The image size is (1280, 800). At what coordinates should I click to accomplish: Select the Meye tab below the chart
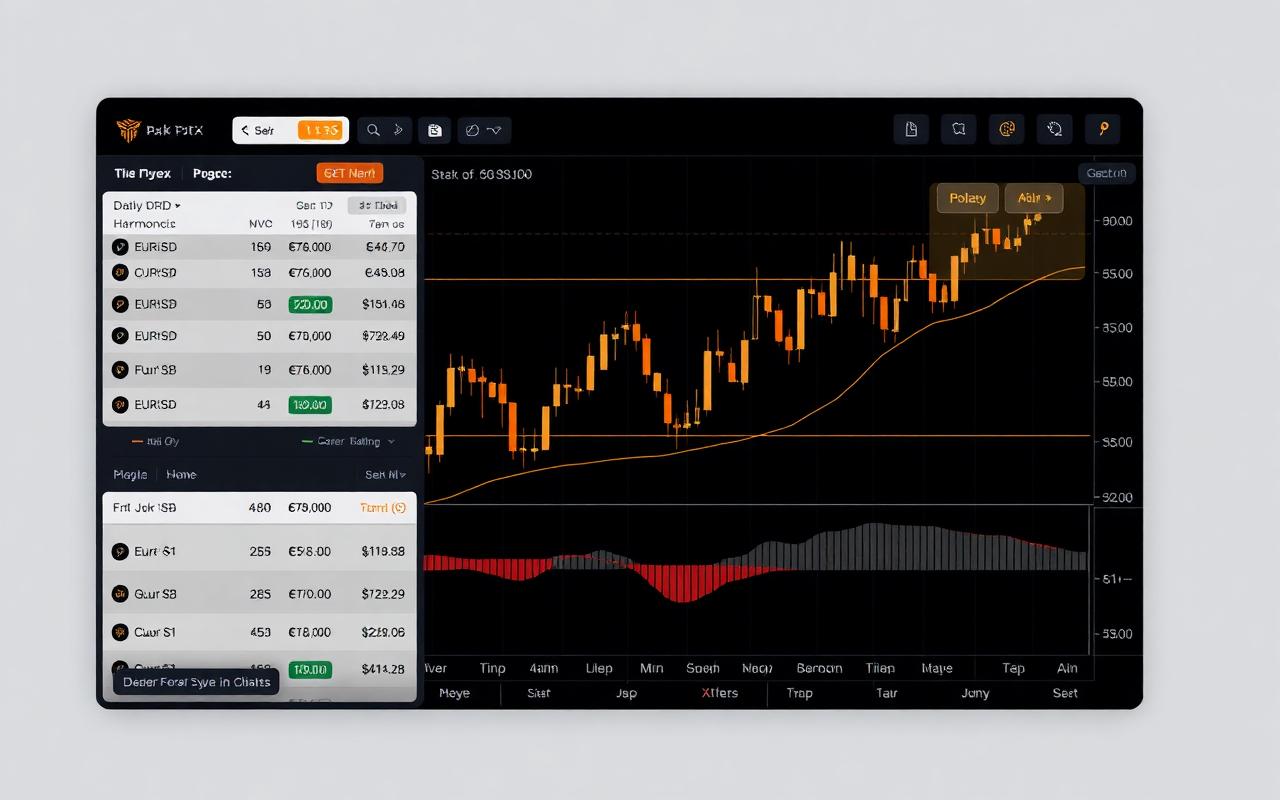(x=454, y=693)
